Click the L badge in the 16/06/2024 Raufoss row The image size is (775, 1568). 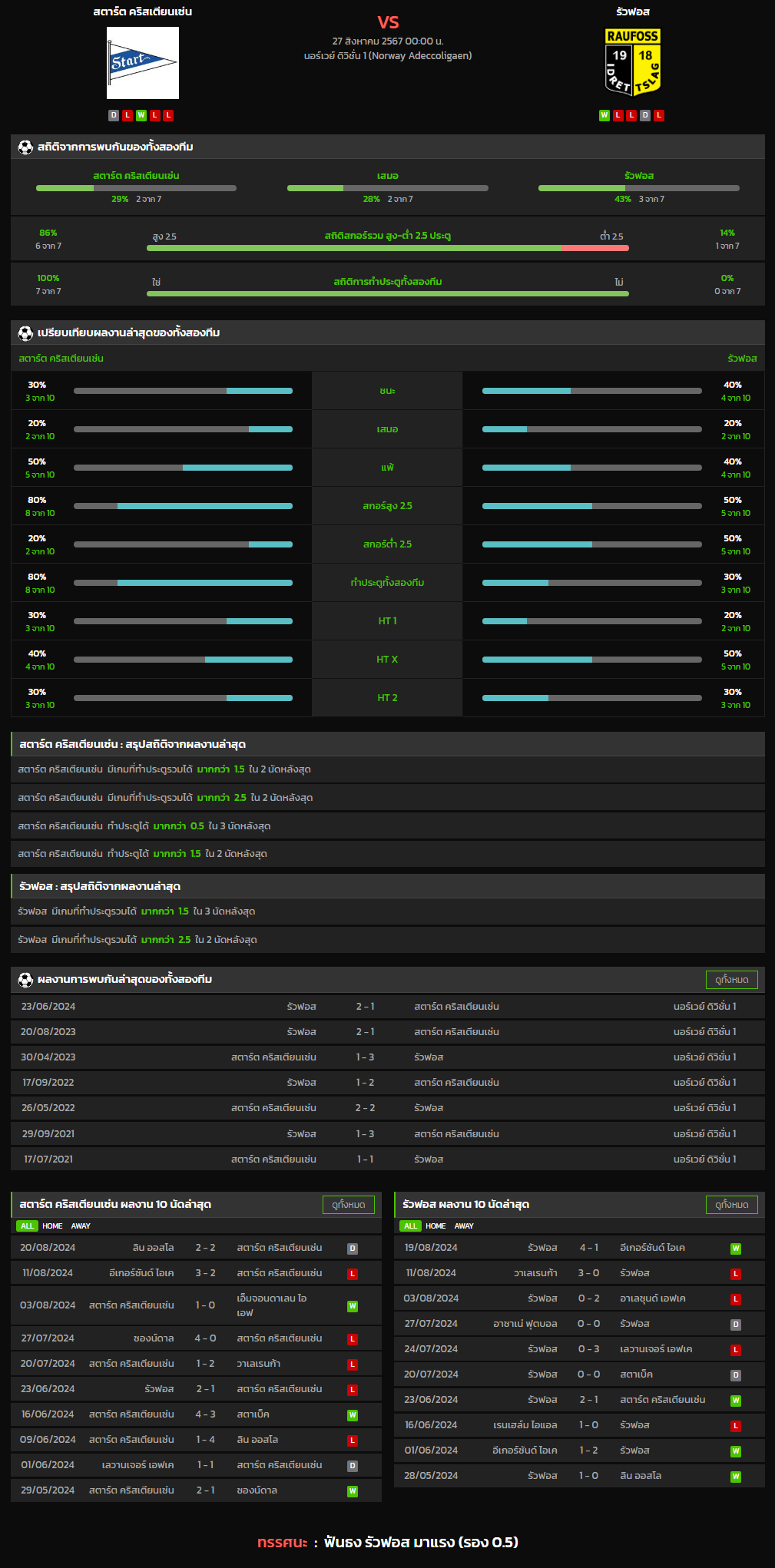pyautogui.click(x=736, y=1426)
